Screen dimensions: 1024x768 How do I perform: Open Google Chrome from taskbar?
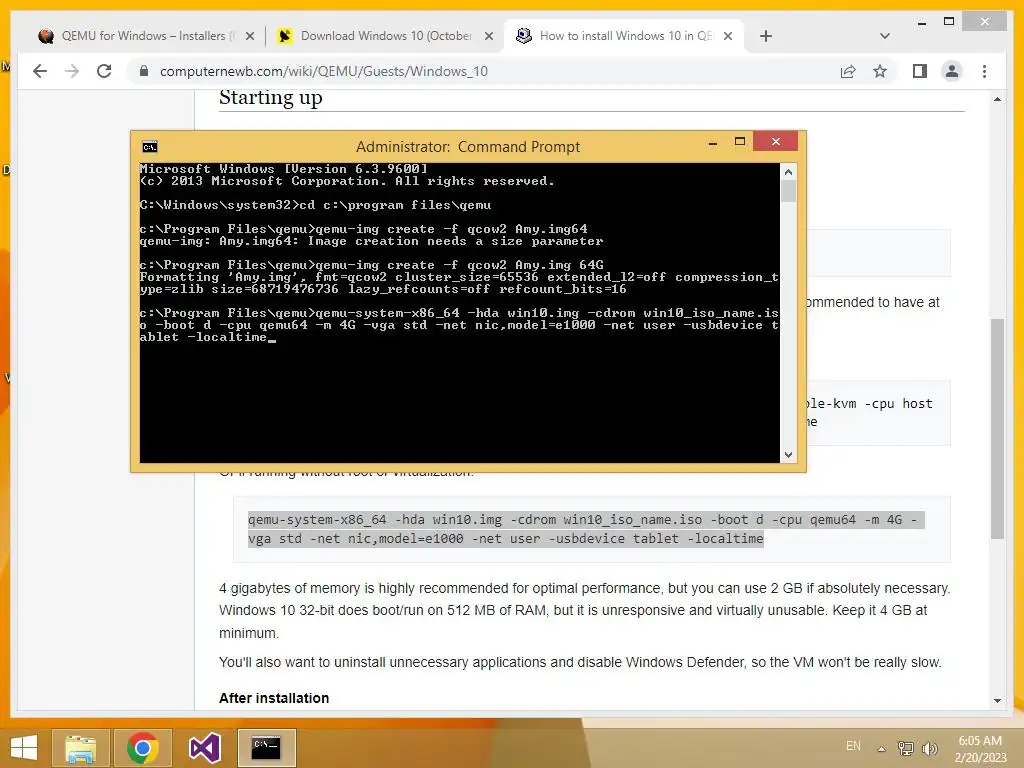[x=142, y=748]
